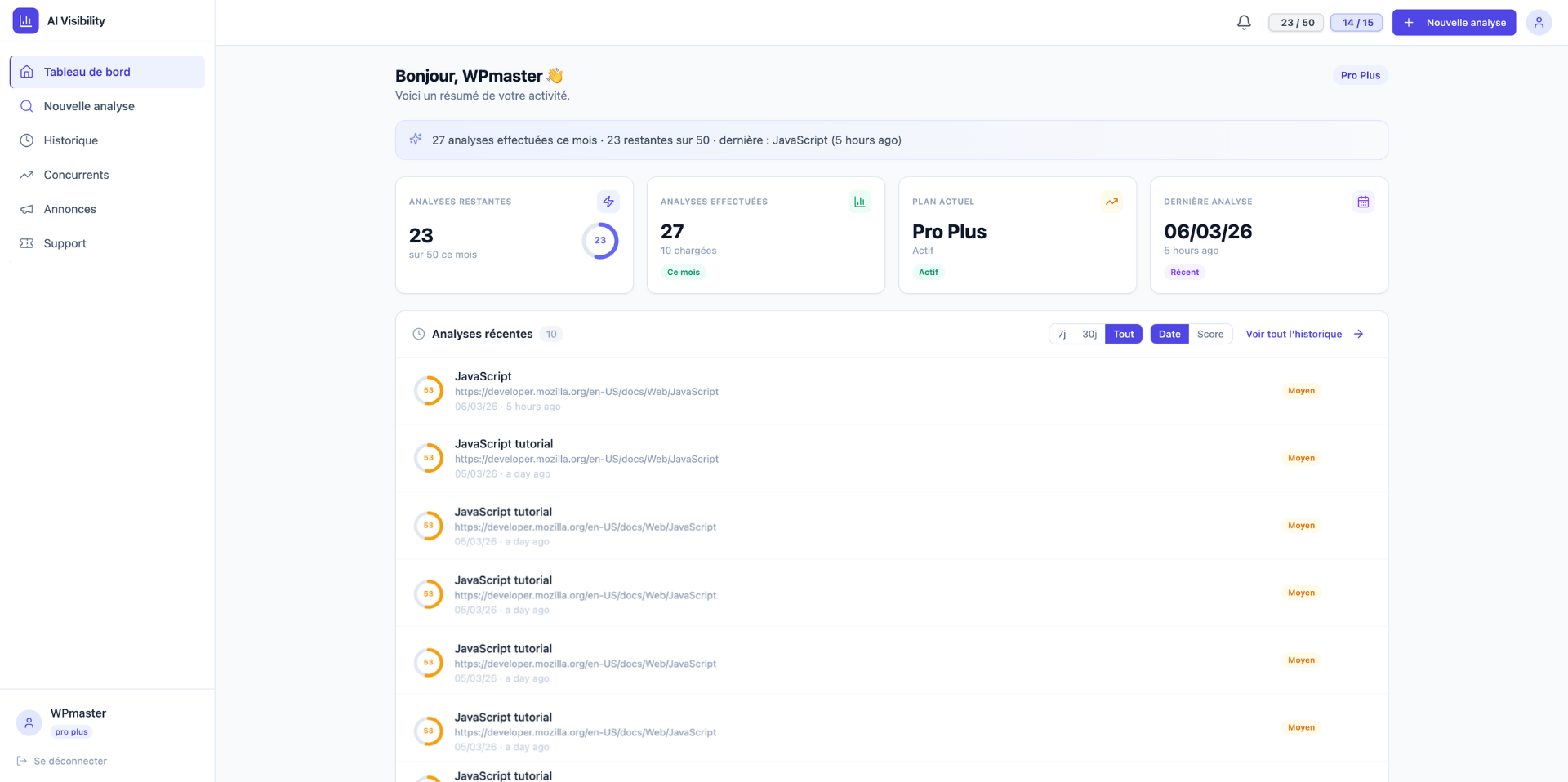
Task: Click the lightning bolt icon in Analyses Restantes
Action: coord(608,202)
